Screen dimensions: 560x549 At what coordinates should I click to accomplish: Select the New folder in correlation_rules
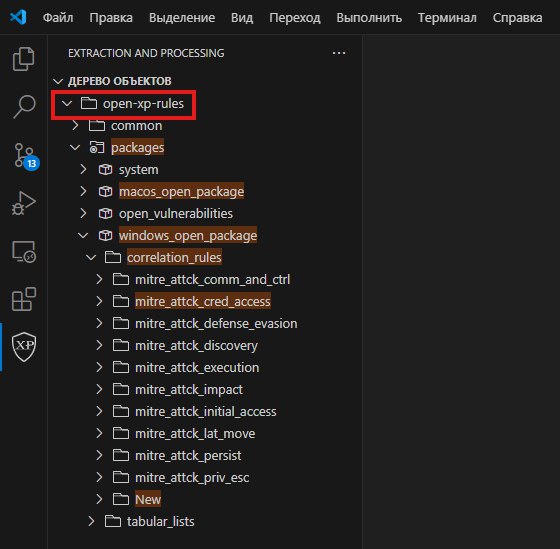tap(148, 499)
